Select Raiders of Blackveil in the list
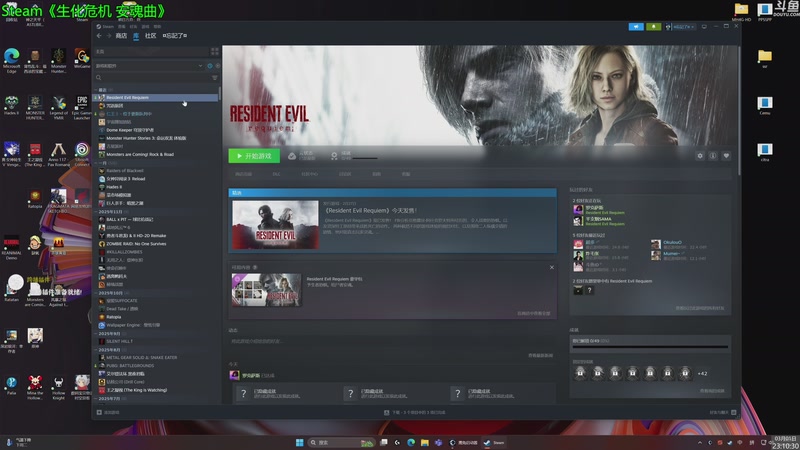 [x=157, y=170]
